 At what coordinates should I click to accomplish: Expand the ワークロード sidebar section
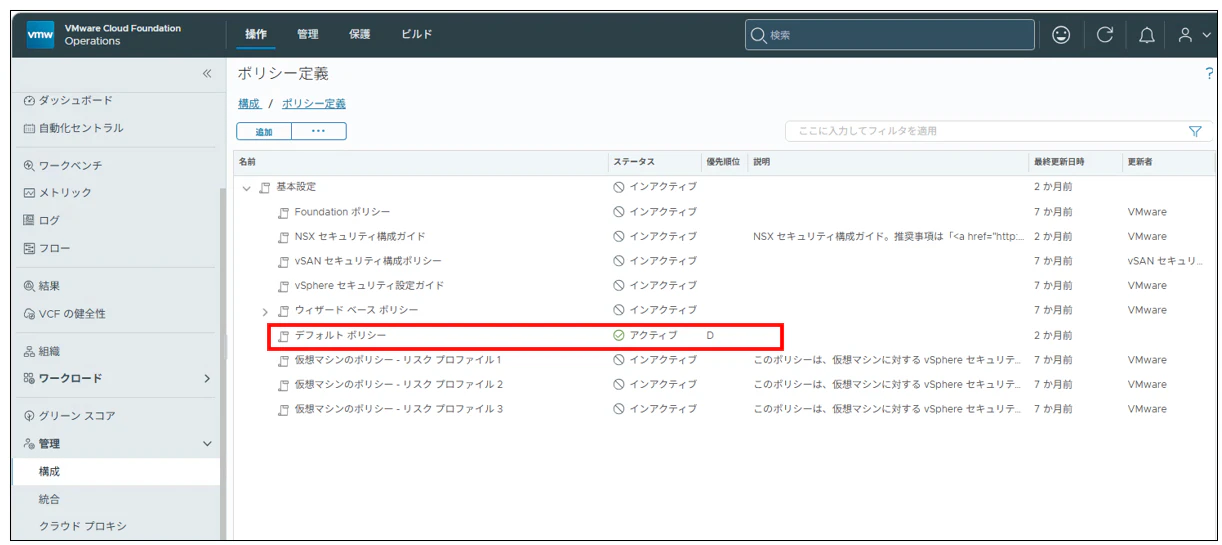pyautogui.click(x=207, y=378)
